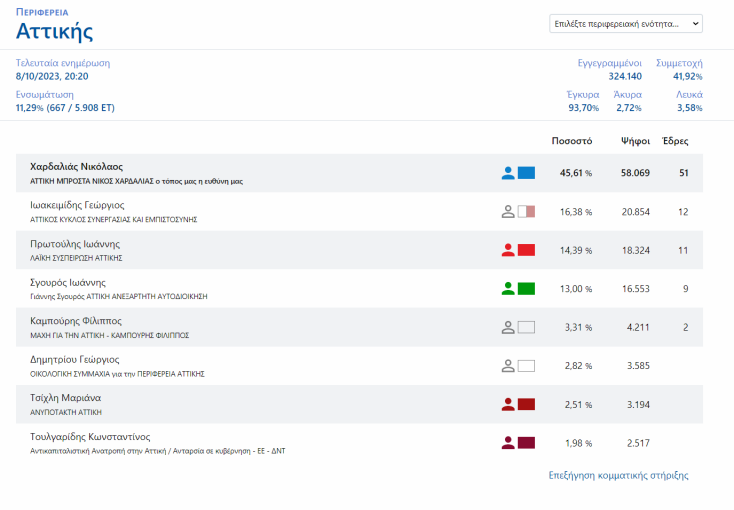
Task: Click the 'Αττικής' region heading
Action: point(55,31)
